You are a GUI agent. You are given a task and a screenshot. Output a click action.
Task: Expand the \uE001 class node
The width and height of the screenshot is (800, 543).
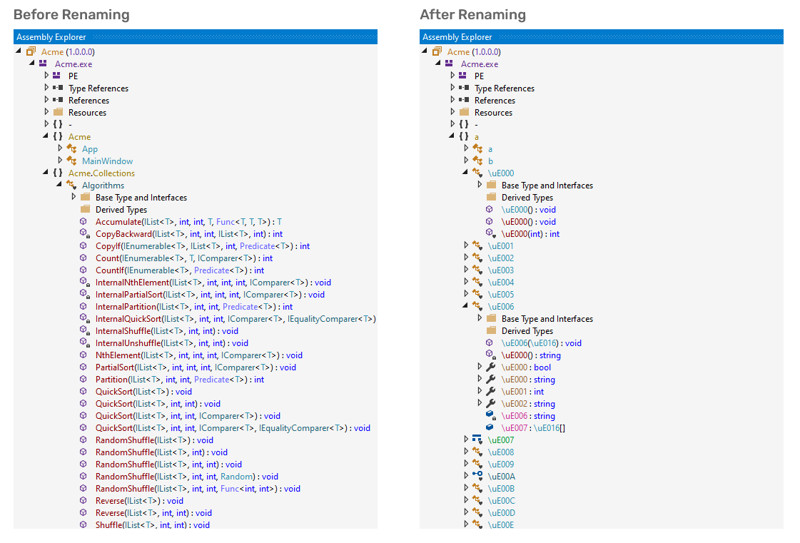(466, 245)
